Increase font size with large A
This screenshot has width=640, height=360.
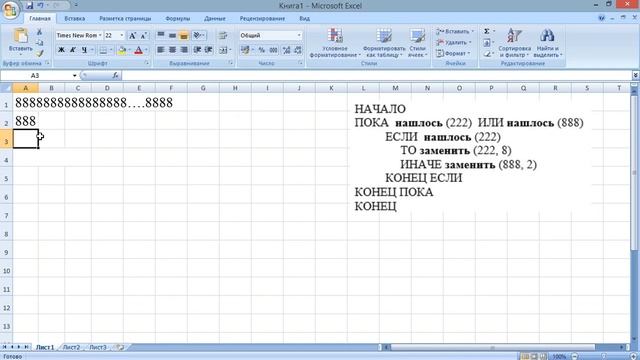tap(132, 36)
